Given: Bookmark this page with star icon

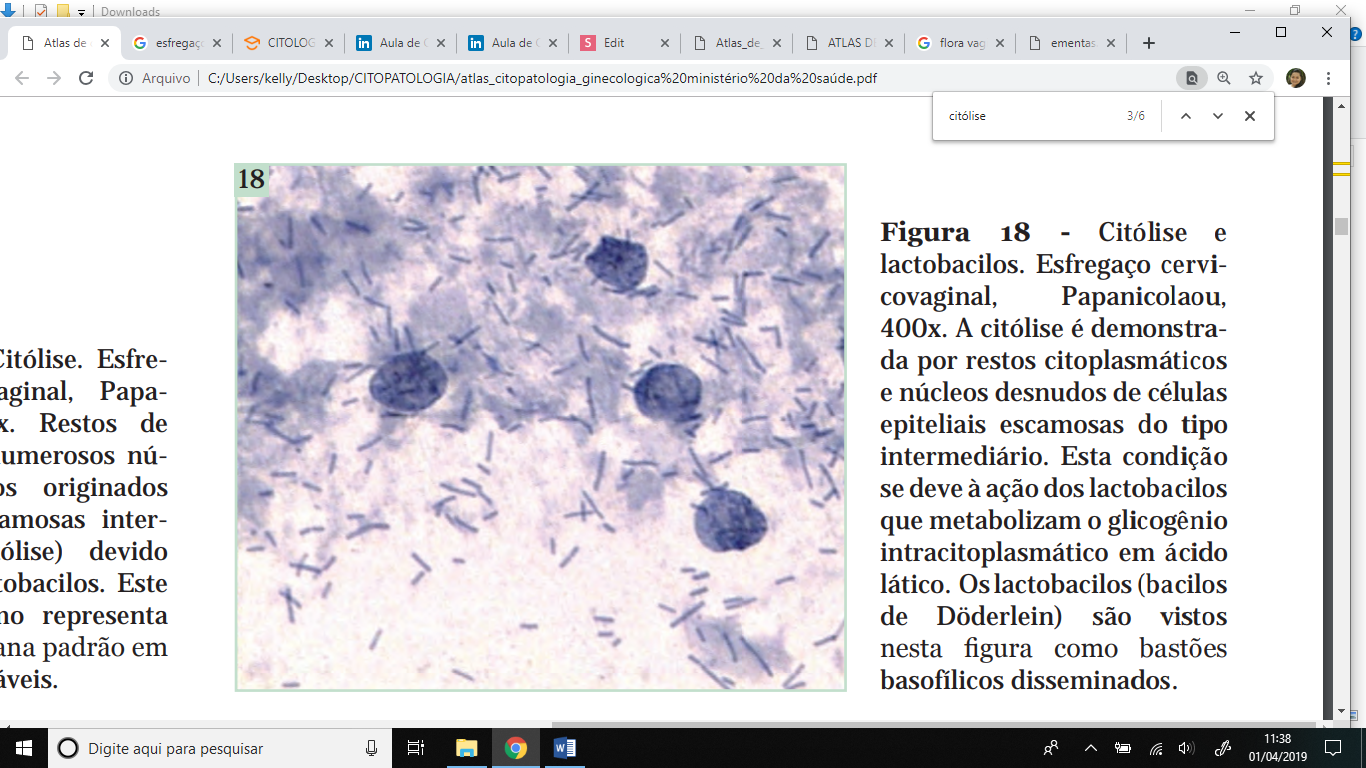Looking at the screenshot, I should click(x=1255, y=78).
